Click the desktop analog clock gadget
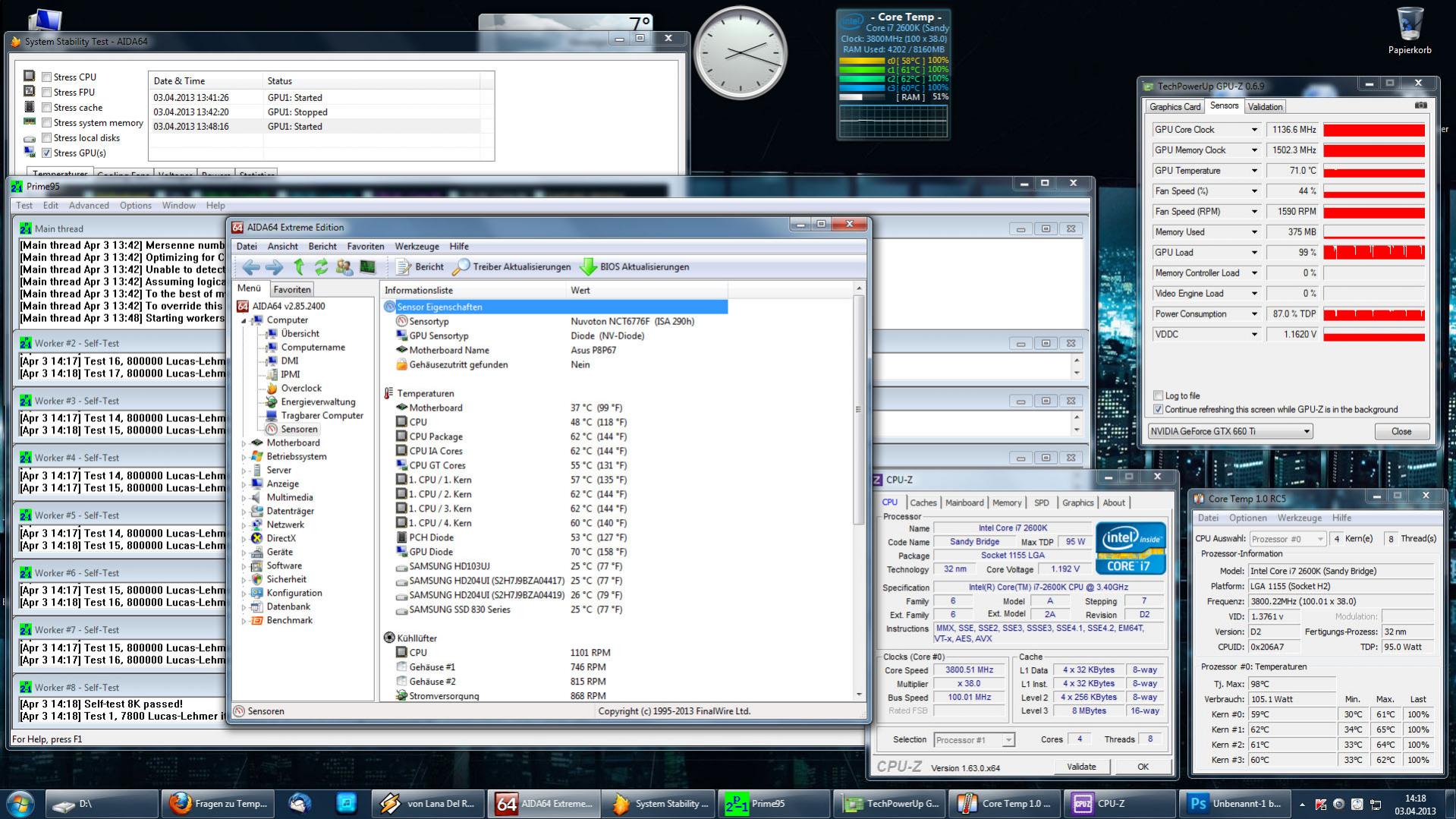Screen dimensions: 1456x819 [x=740, y=53]
